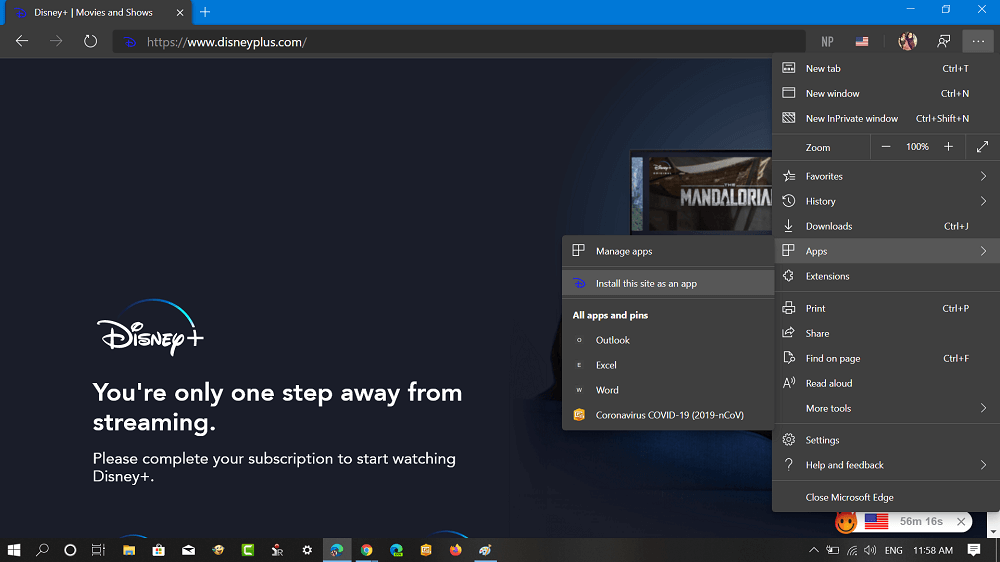Choose Read aloud option
This screenshot has width=1000, height=562.
click(x=886, y=383)
